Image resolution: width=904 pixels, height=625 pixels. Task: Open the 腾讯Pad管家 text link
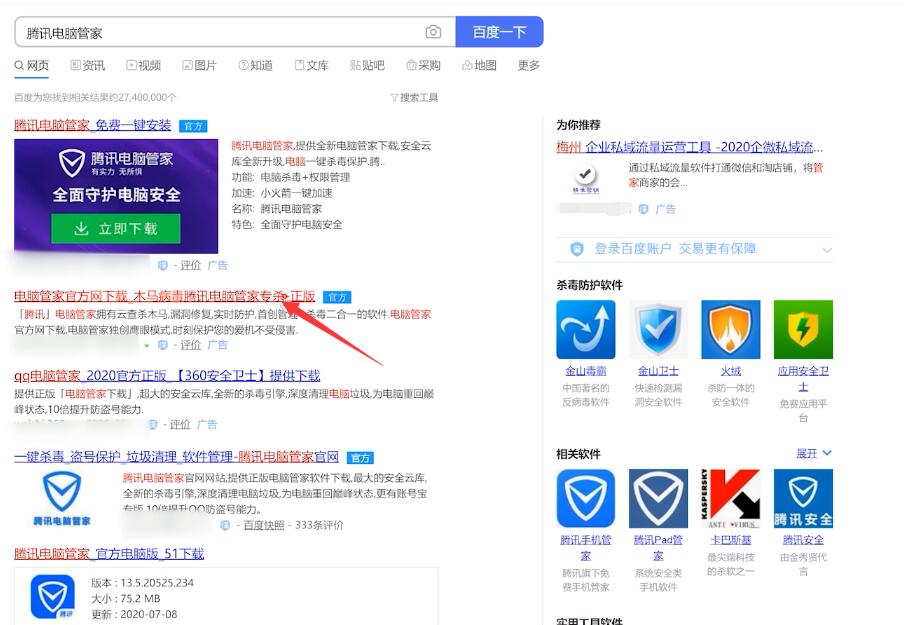[x=658, y=548]
